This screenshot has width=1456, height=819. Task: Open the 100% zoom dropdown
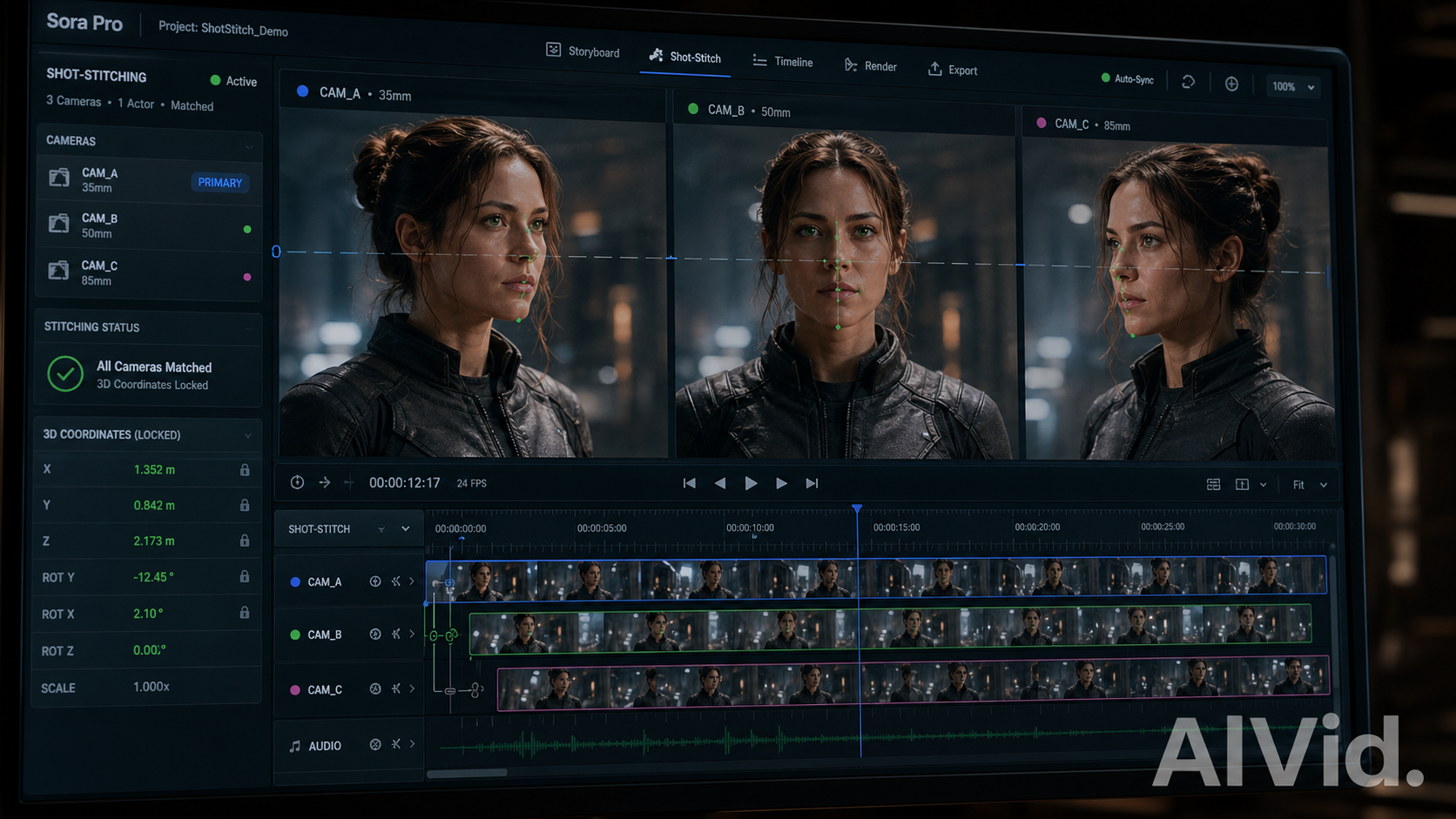coord(1292,86)
